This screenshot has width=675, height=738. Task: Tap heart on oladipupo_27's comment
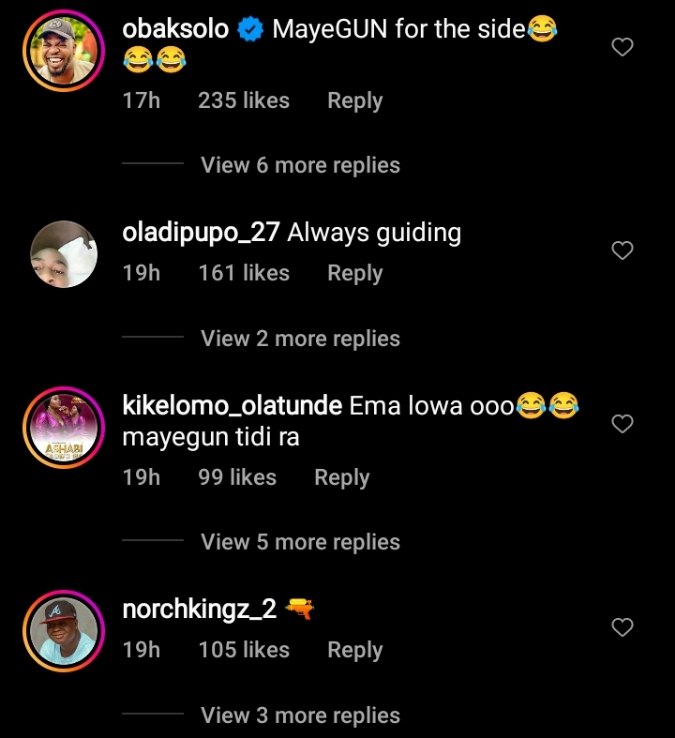click(622, 250)
